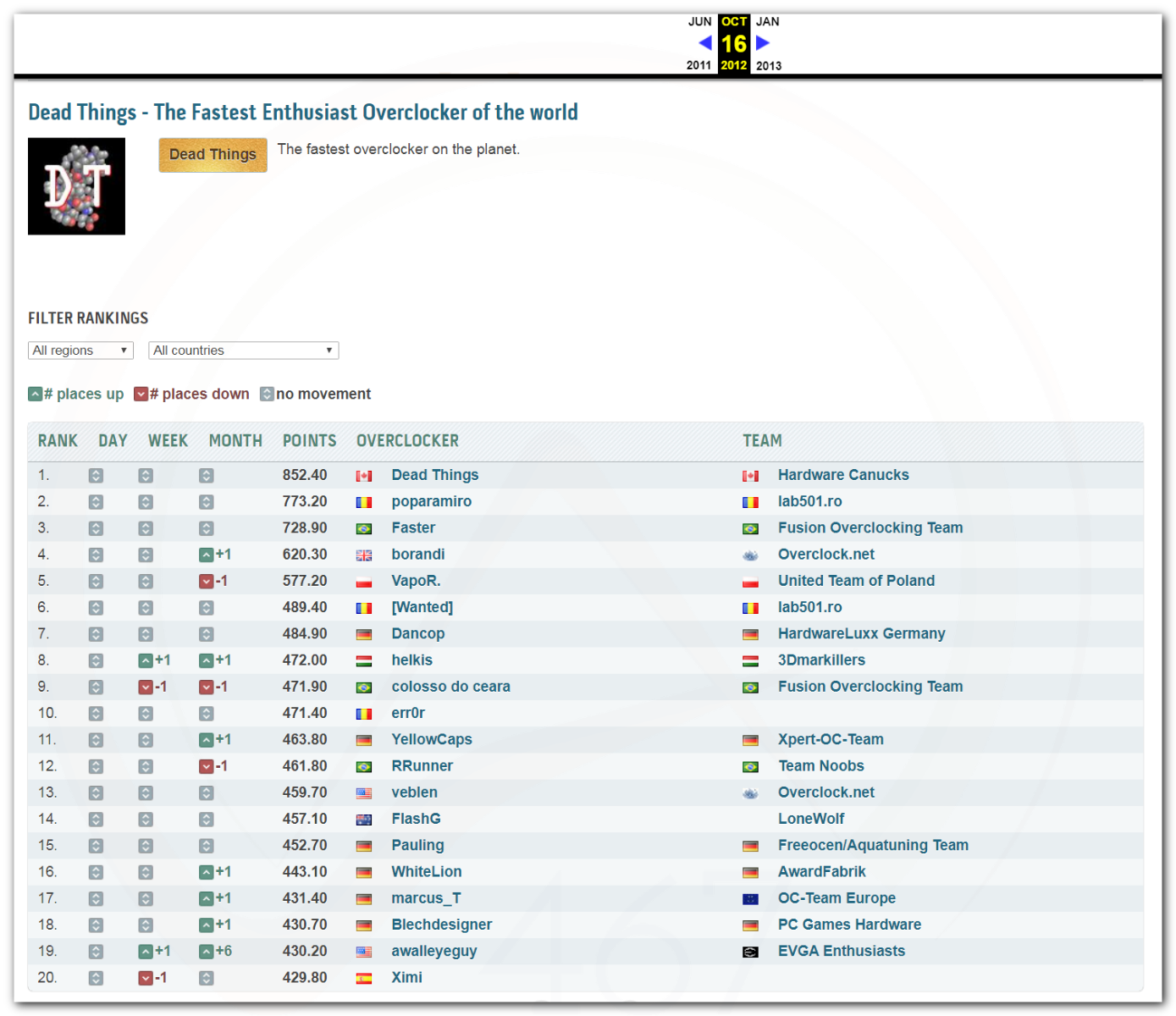
Task: Click Canada flag beside Dead Things overclocker name
Action: [364, 476]
